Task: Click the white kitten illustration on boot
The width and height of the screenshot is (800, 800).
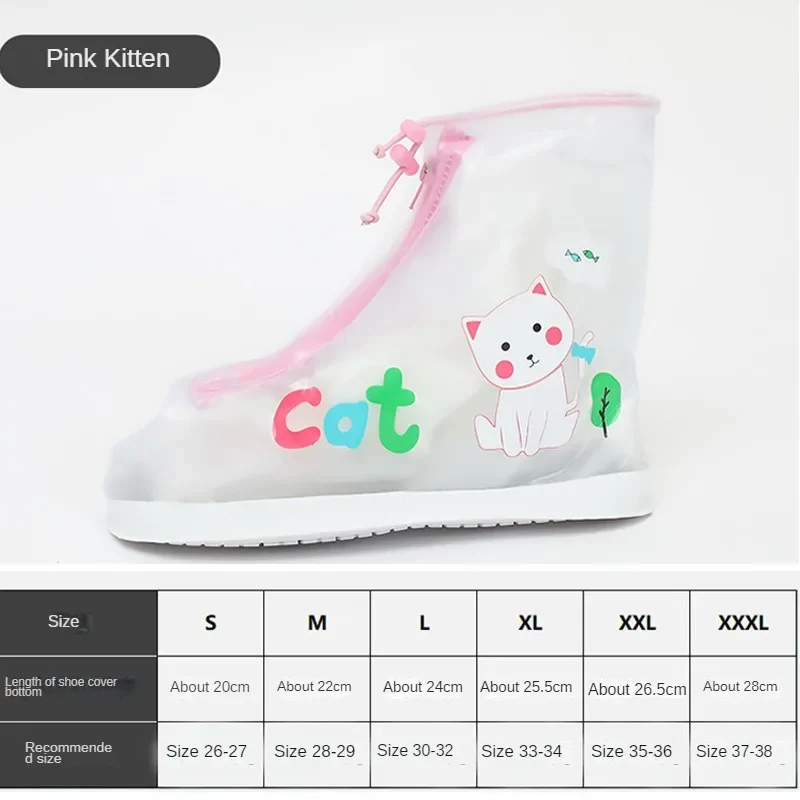Action: pyautogui.click(x=526, y=366)
